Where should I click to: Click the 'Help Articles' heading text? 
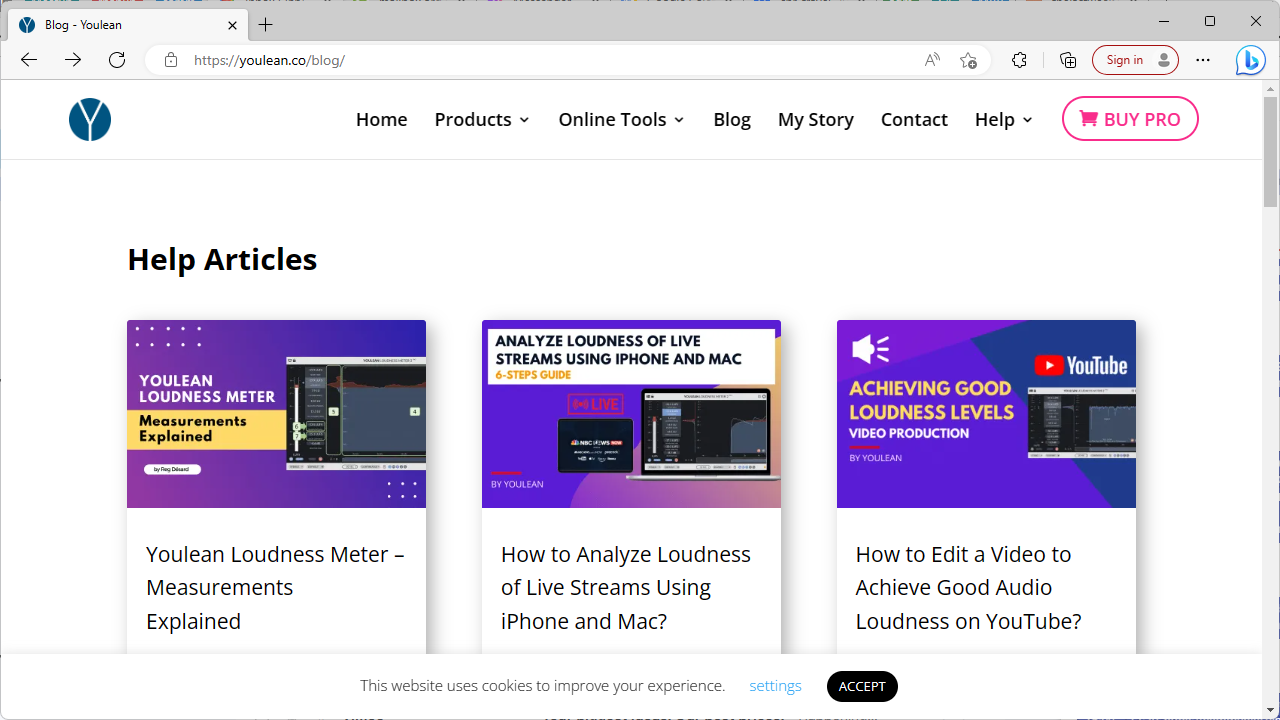222,259
